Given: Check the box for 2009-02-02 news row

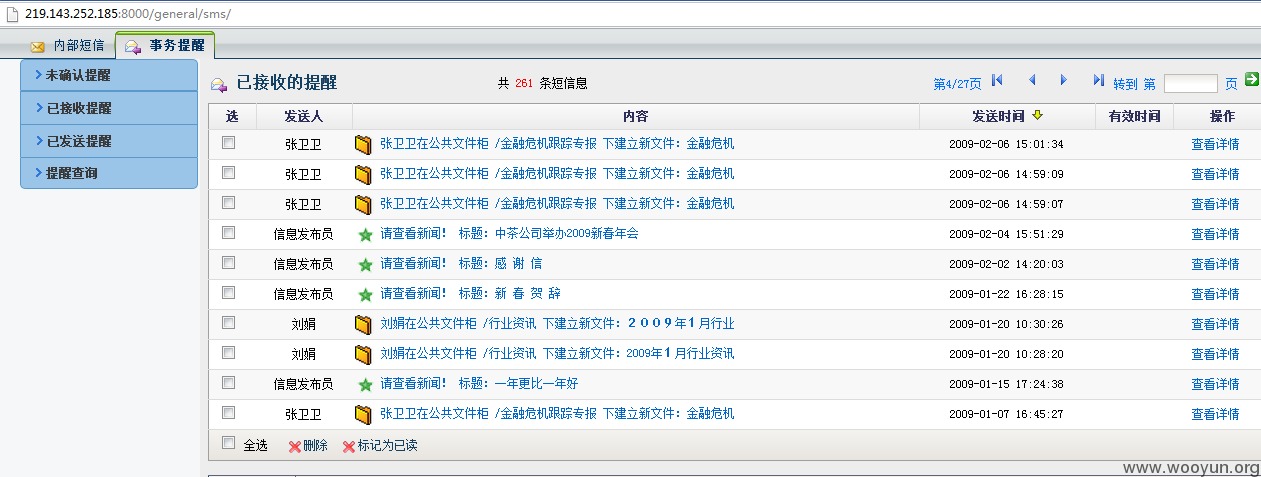Looking at the screenshot, I should click(229, 263).
